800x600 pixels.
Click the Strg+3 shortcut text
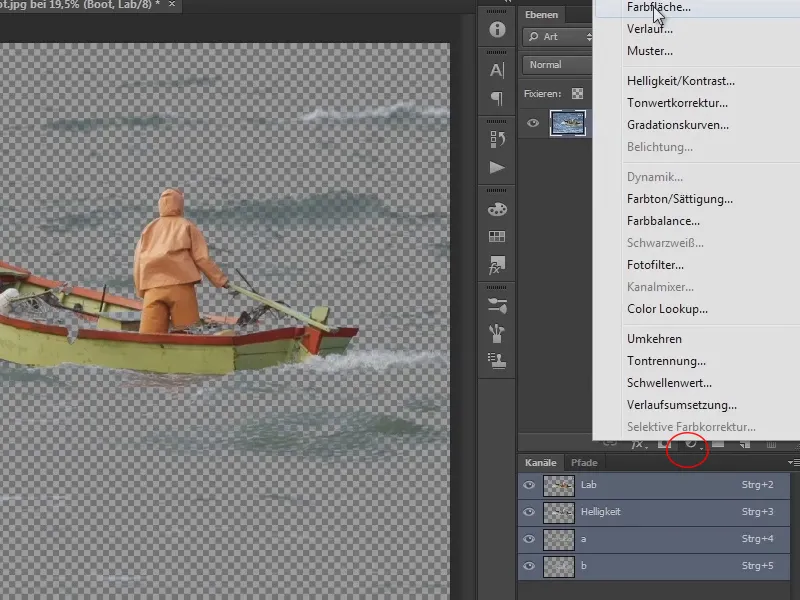tap(757, 512)
